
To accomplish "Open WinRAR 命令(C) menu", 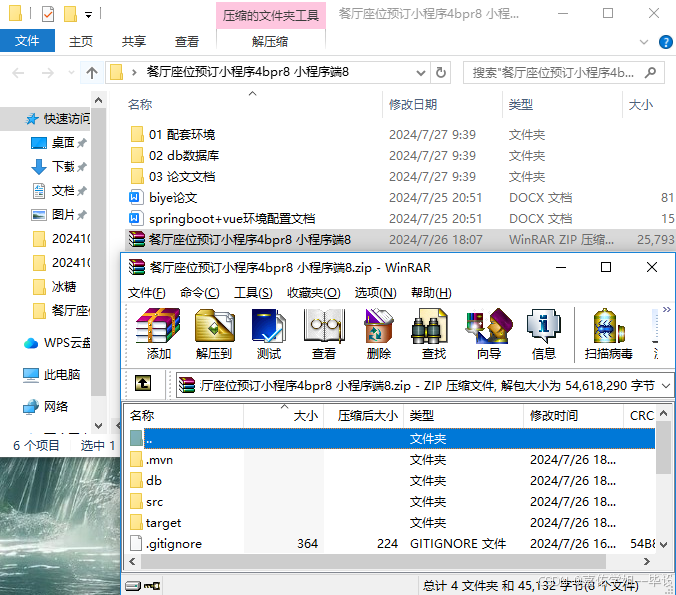I will [200, 293].
